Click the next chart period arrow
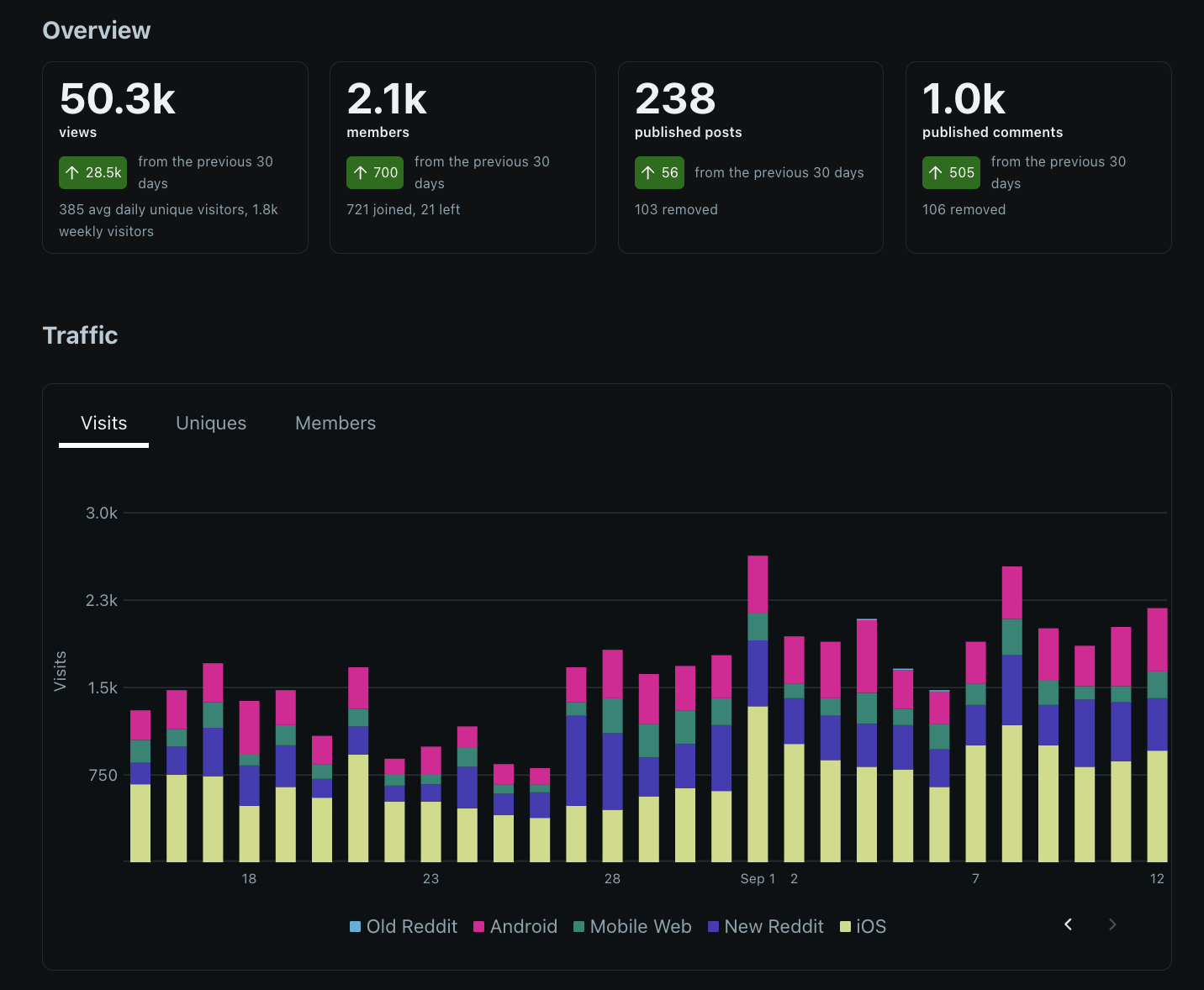1204x990 pixels. pos(1112,924)
